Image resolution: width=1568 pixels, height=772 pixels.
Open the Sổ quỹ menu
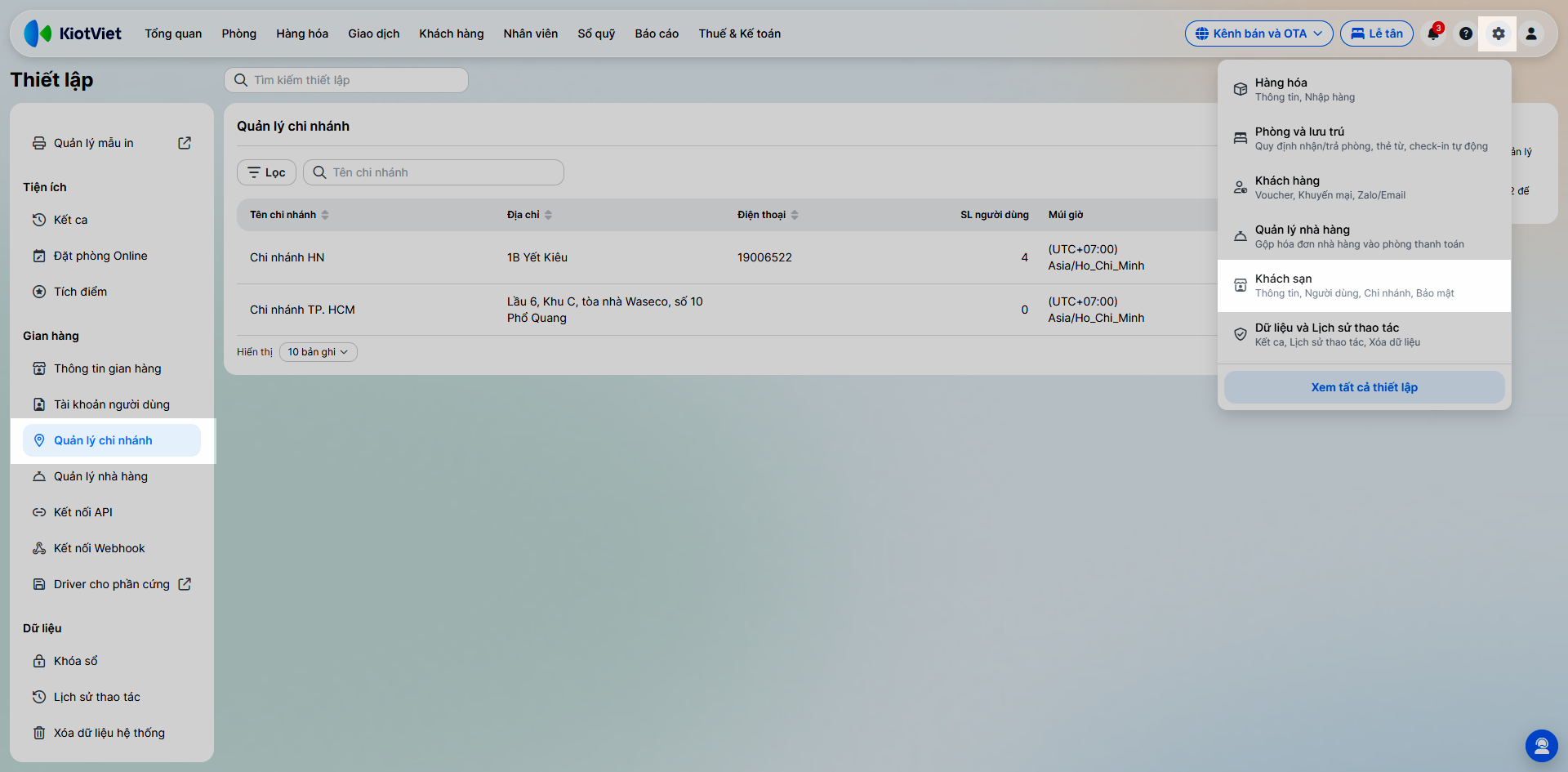pyautogui.click(x=596, y=33)
